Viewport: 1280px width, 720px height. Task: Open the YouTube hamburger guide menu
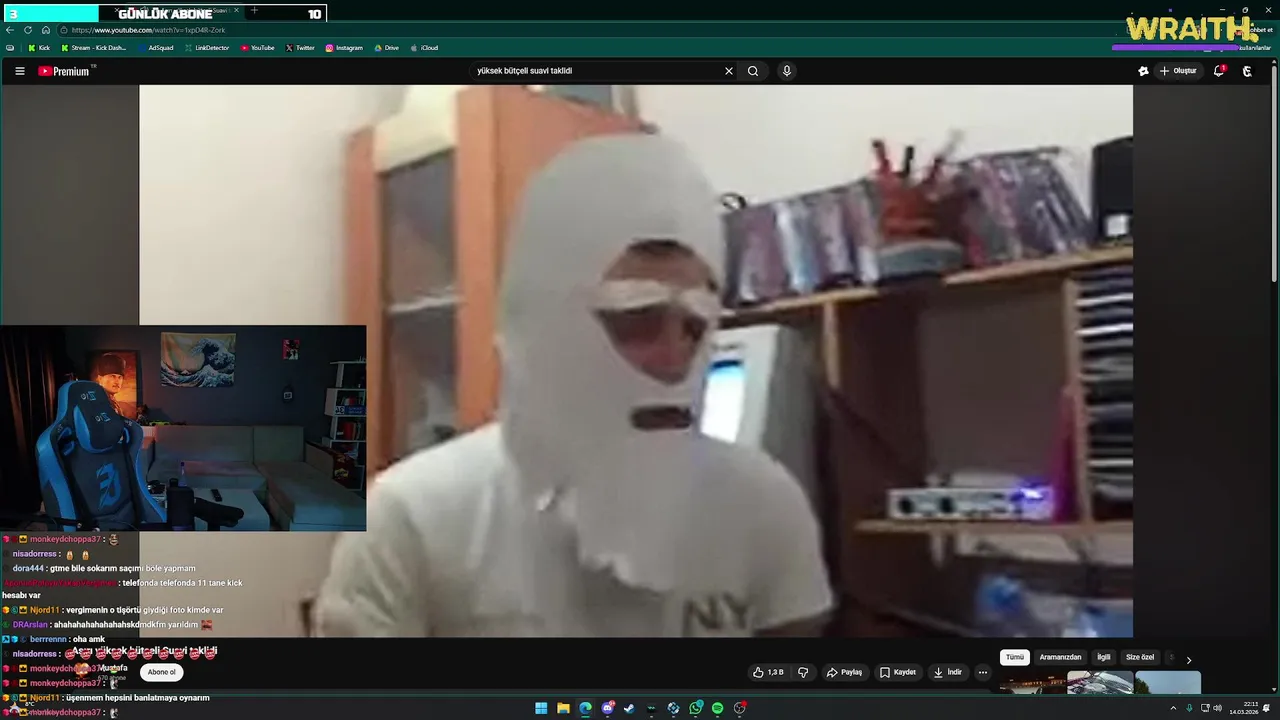(19, 71)
